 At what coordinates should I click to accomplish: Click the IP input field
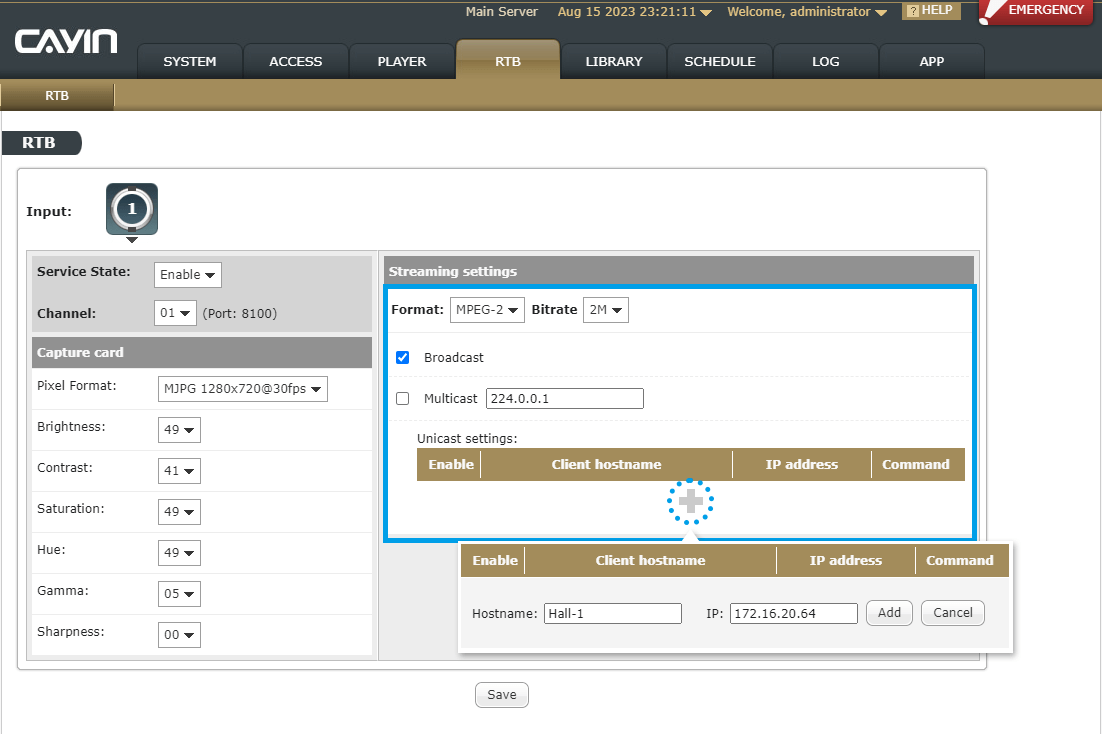click(x=793, y=613)
